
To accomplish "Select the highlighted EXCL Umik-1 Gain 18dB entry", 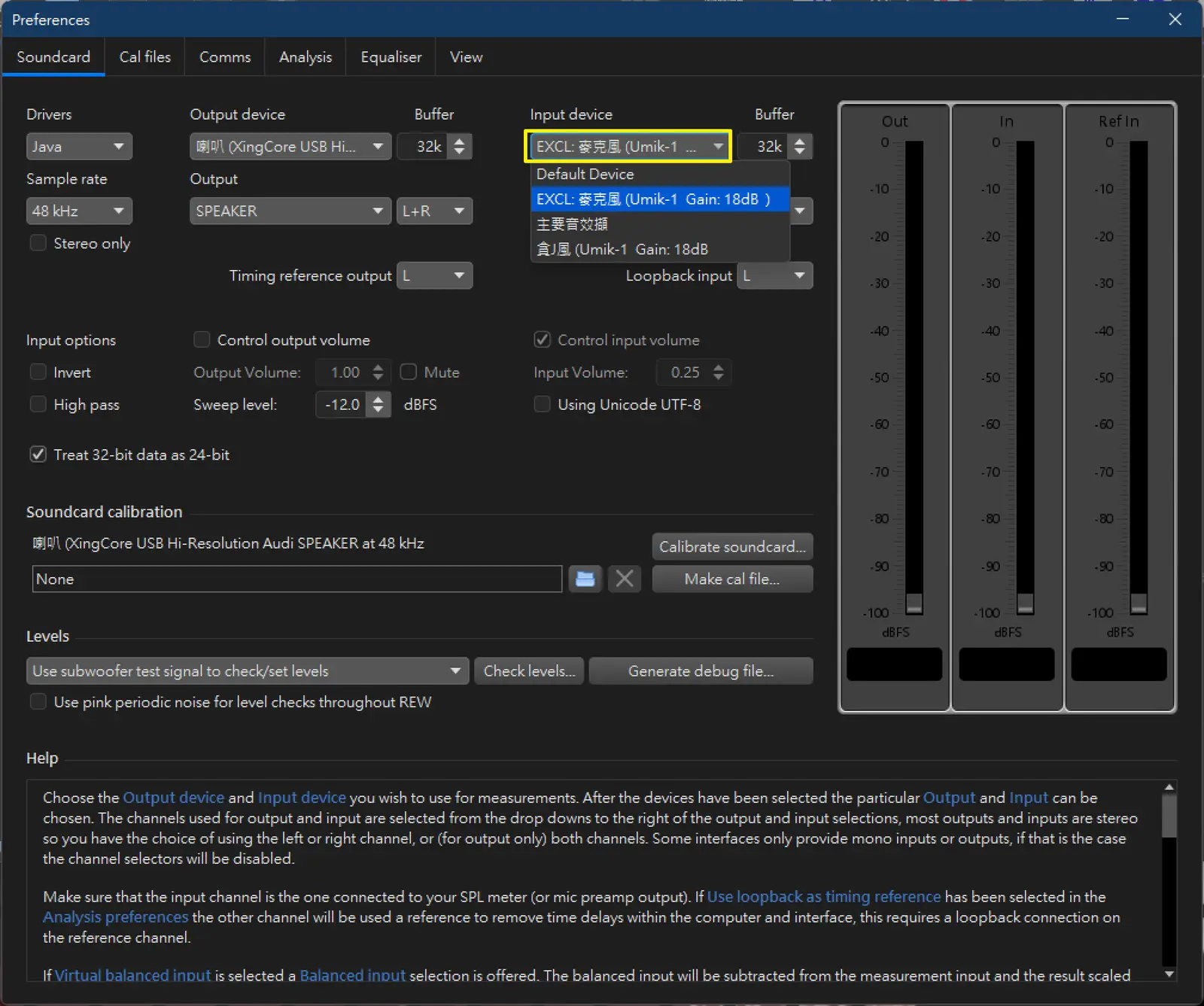I will point(660,199).
